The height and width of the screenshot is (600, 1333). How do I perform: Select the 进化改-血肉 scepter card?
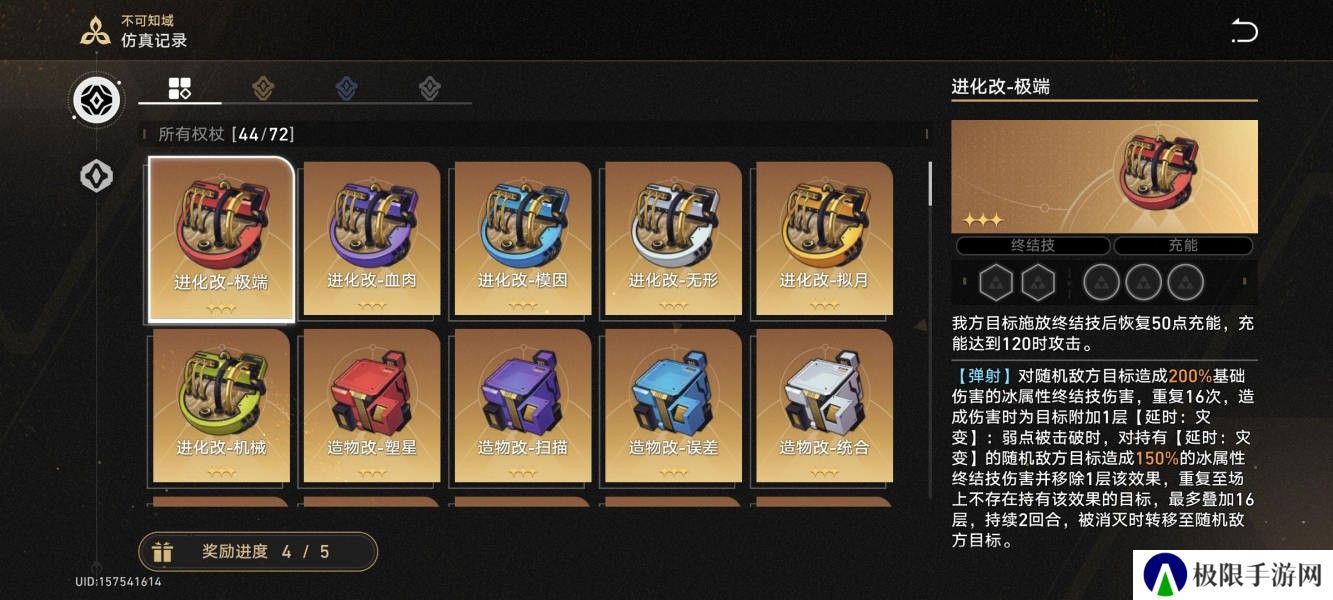pyautogui.click(x=372, y=239)
